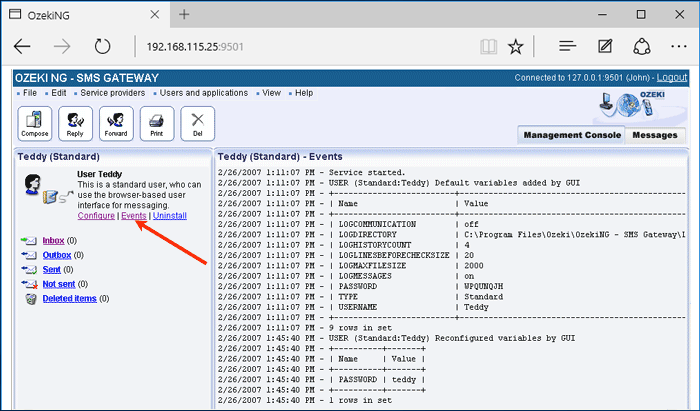The image size is (700, 411).
Task: Click the browser refresh icon
Action: pyautogui.click(x=102, y=46)
